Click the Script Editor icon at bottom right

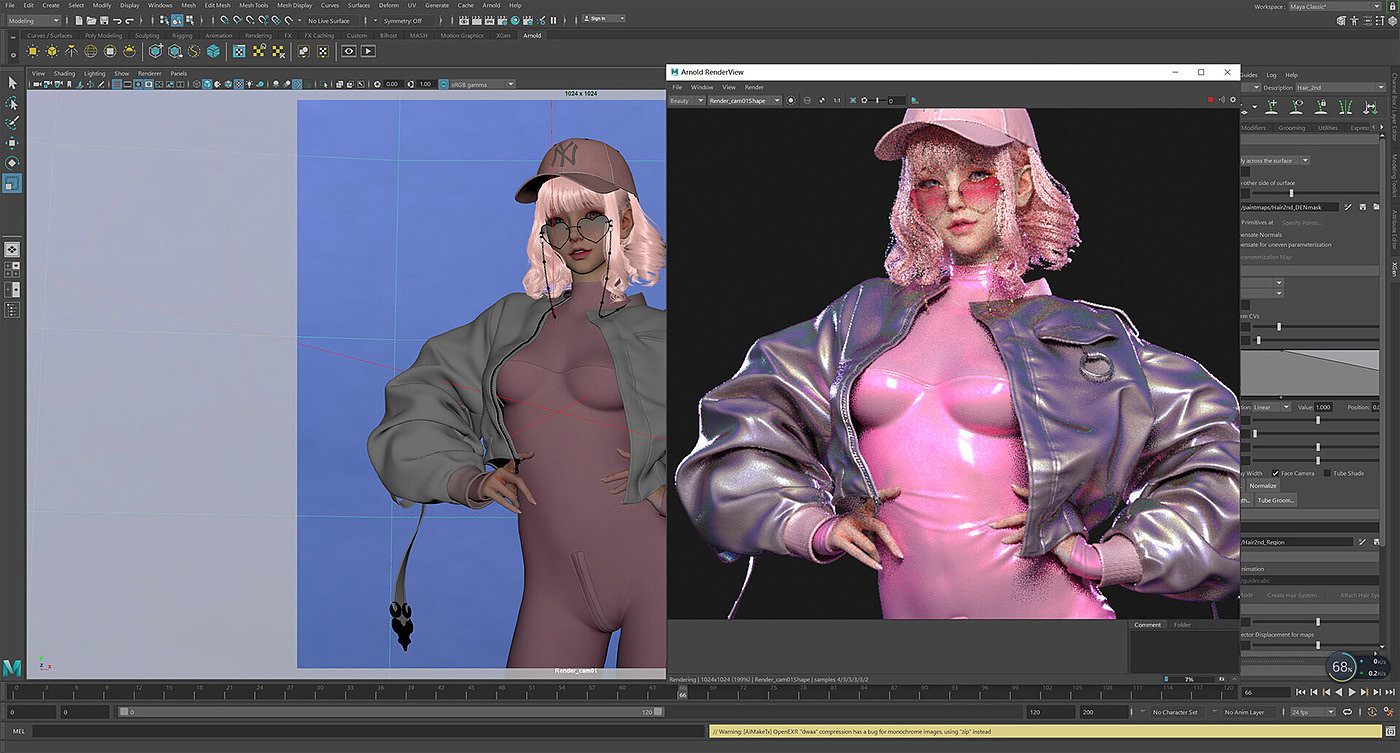[x=1388, y=731]
